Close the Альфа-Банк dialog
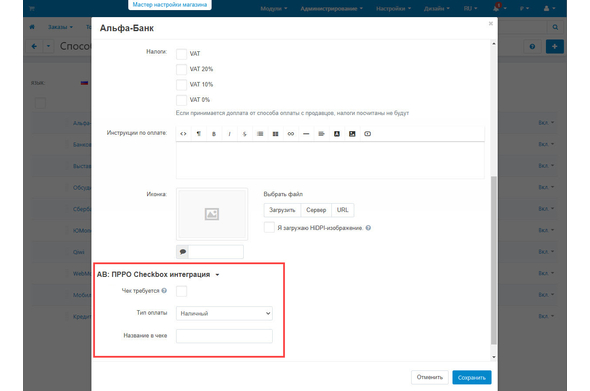 (491, 23)
